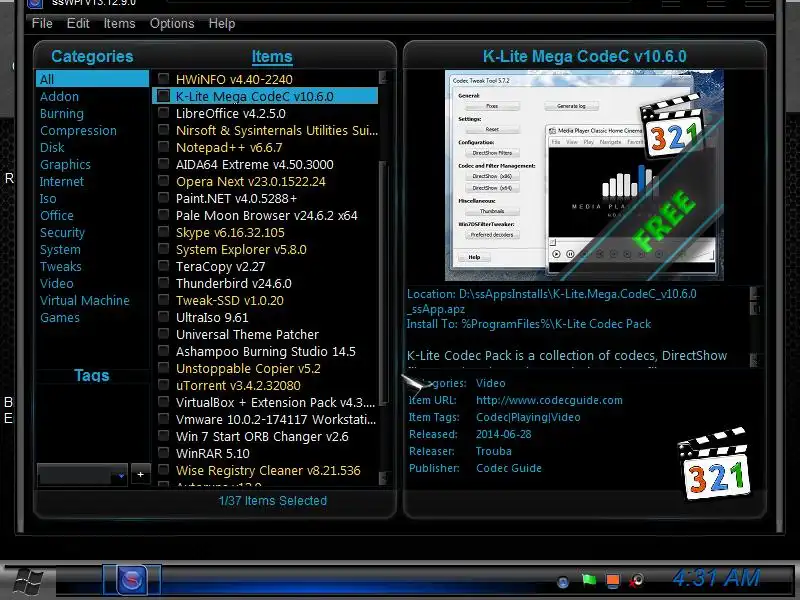The image size is (800, 600).
Task: Select the Iso category
Action: coord(48,198)
